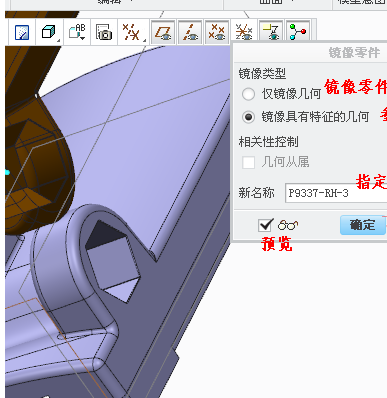Select the 镜像具有特征的几何 radio option
This screenshot has width=387, height=398.
coord(248,117)
